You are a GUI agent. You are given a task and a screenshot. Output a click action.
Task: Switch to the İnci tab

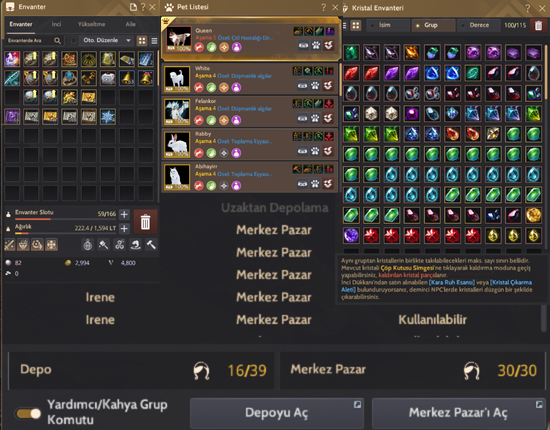click(x=56, y=24)
